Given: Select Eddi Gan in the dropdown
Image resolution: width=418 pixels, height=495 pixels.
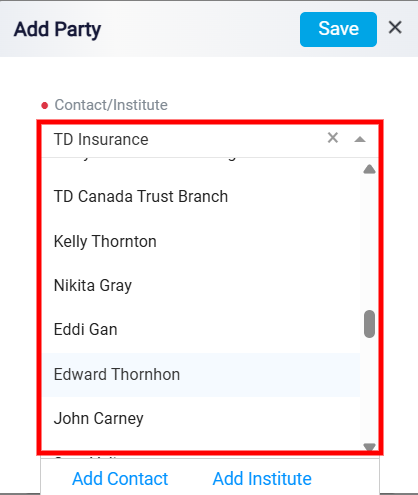Looking at the screenshot, I should pyautogui.click(x=201, y=330).
